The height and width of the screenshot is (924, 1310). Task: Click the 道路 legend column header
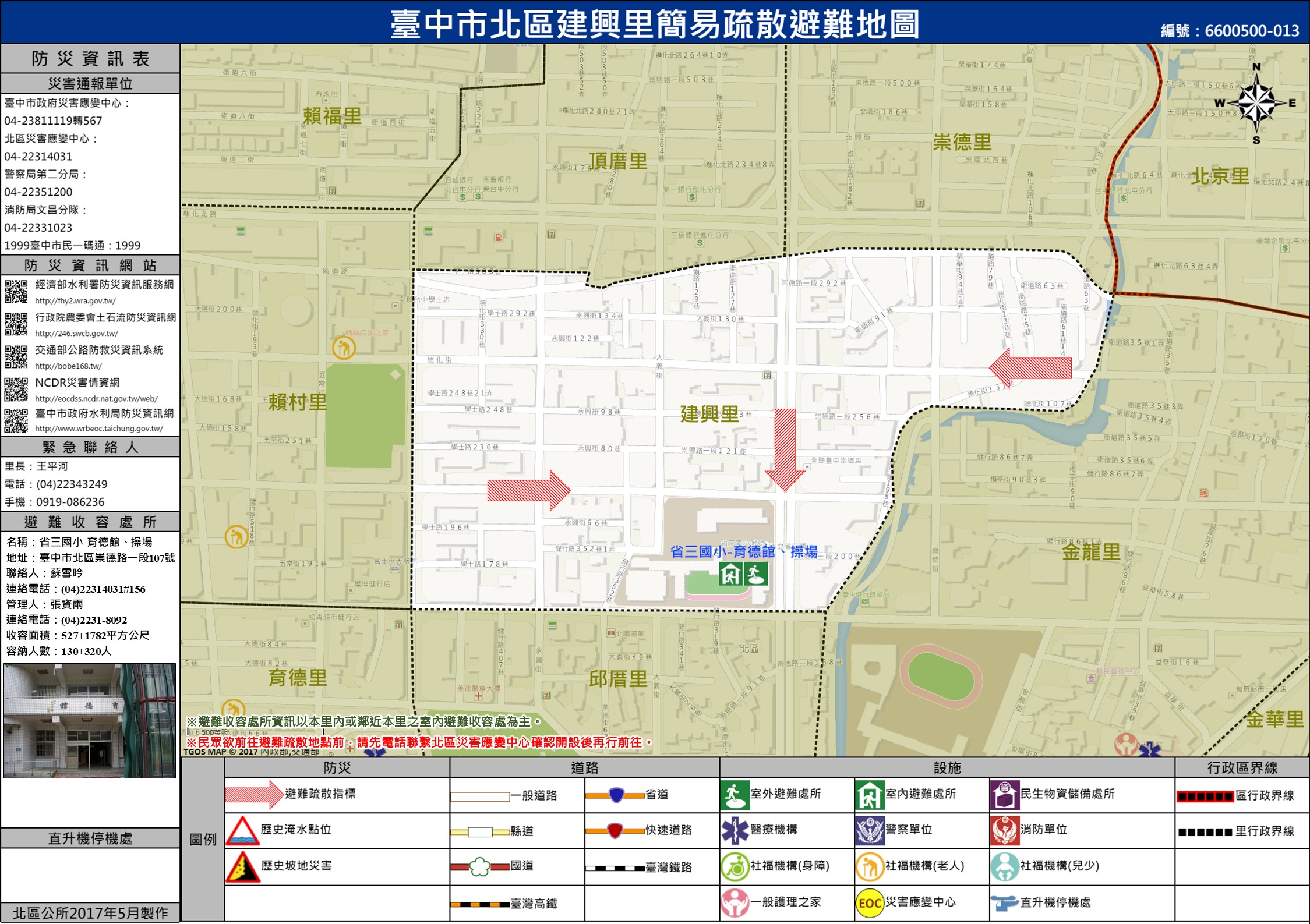point(585,768)
